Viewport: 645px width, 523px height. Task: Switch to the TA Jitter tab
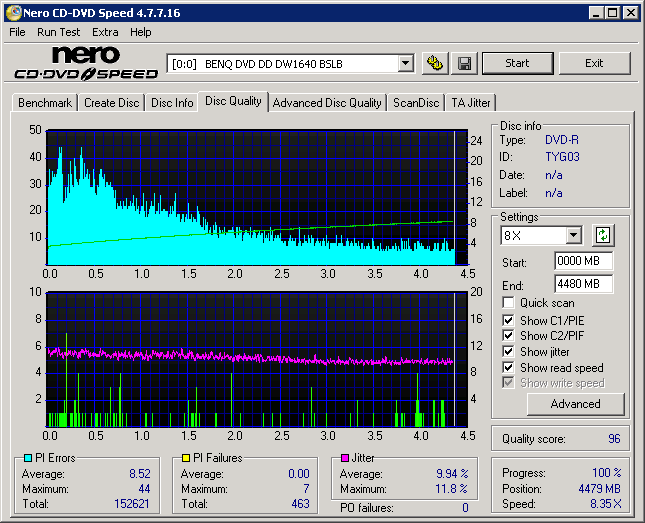pyautogui.click(x=471, y=103)
